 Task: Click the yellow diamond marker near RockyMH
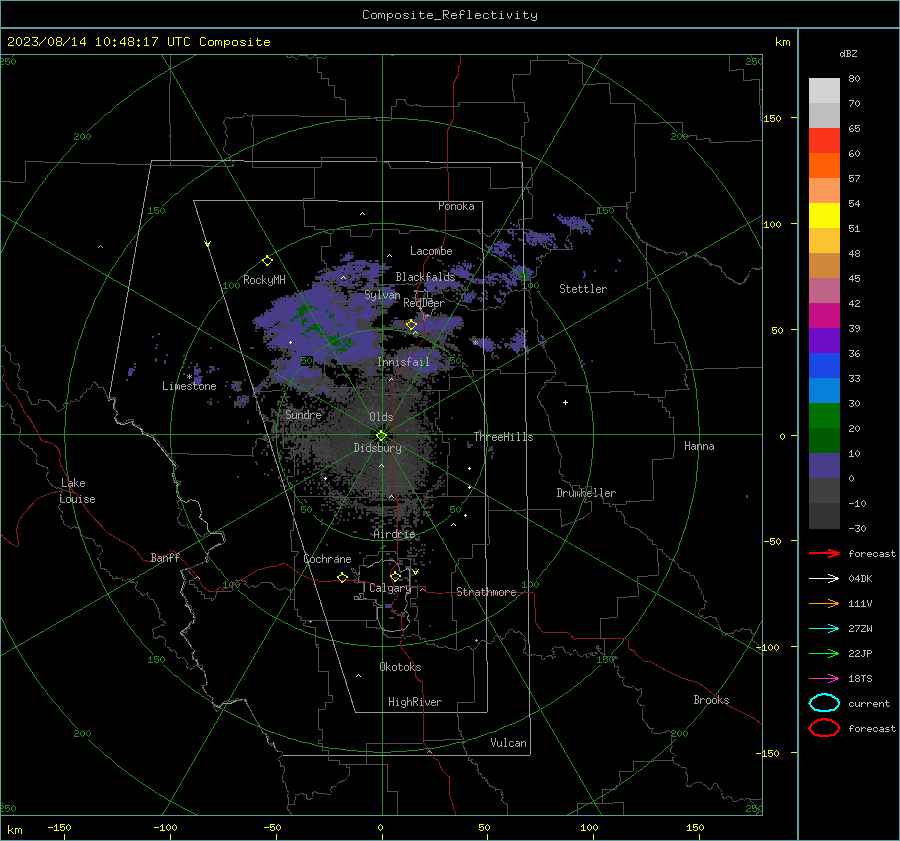pos(267,261)
